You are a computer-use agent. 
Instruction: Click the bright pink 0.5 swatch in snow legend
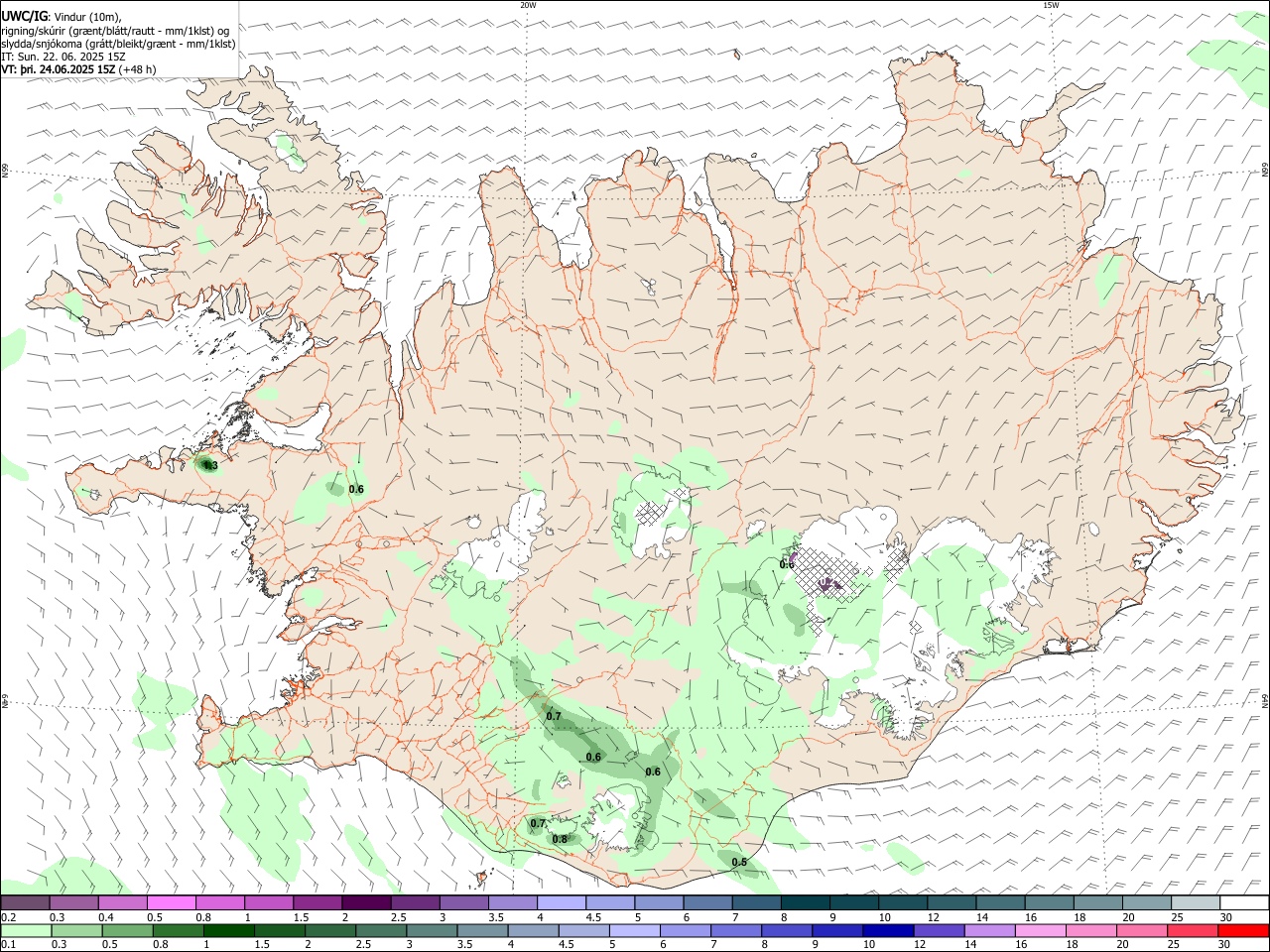click(x=172, y=903)
